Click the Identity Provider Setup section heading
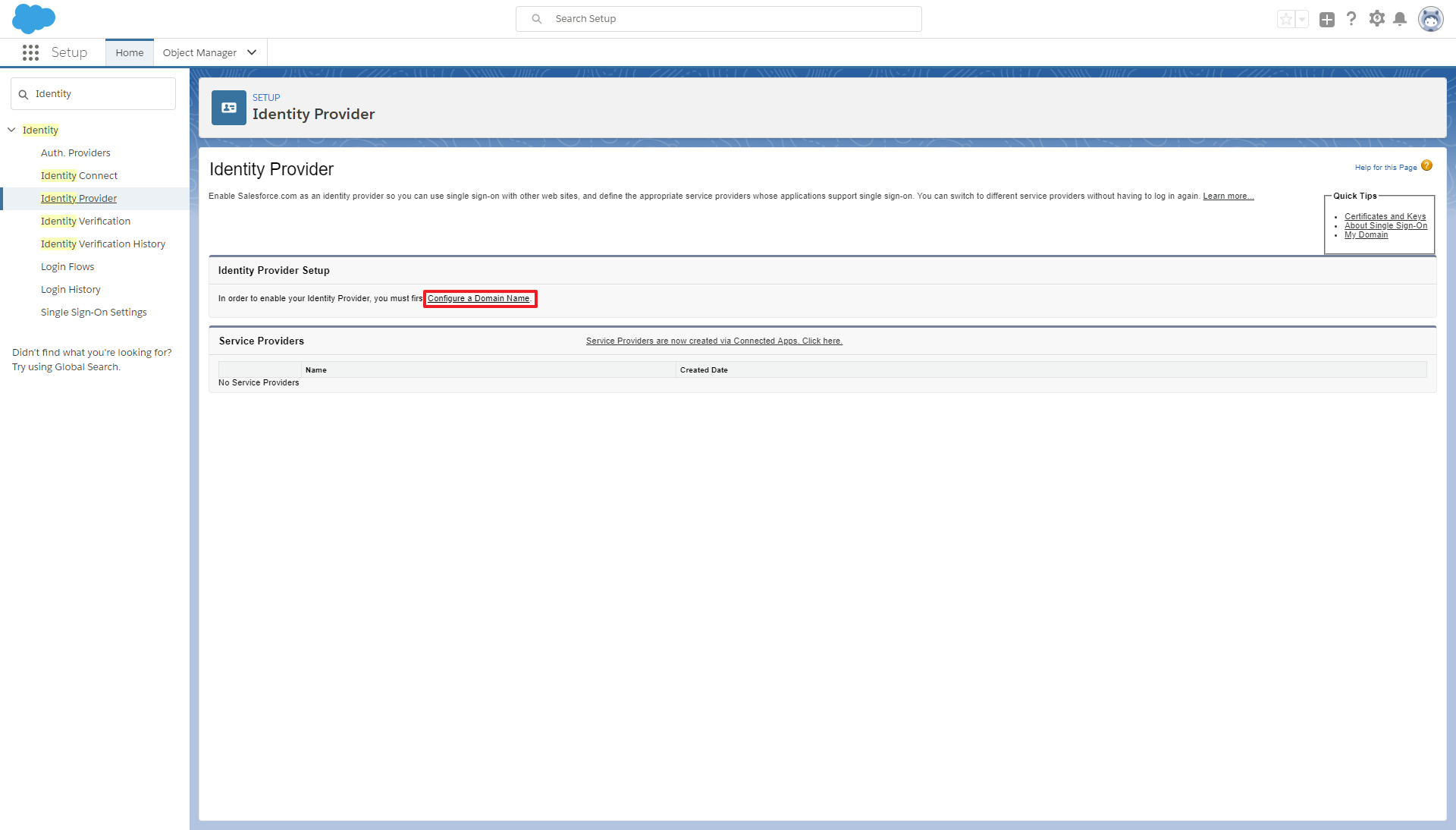Viewport: 1456px width, 830px height. [274, 270]
